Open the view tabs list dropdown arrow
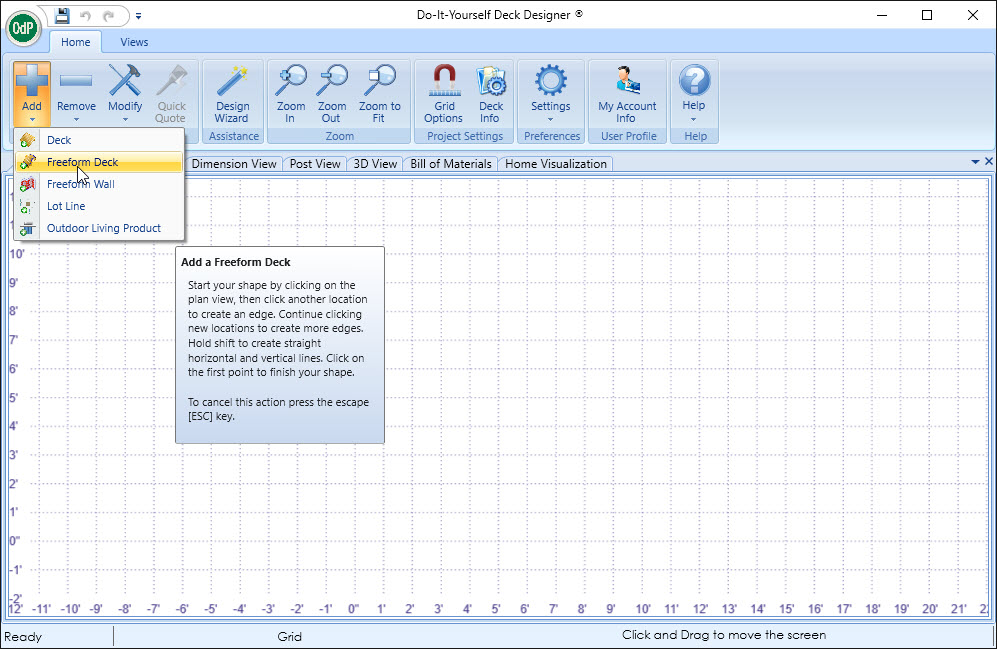This screenshot has width=997, height=649. (975, 162)
